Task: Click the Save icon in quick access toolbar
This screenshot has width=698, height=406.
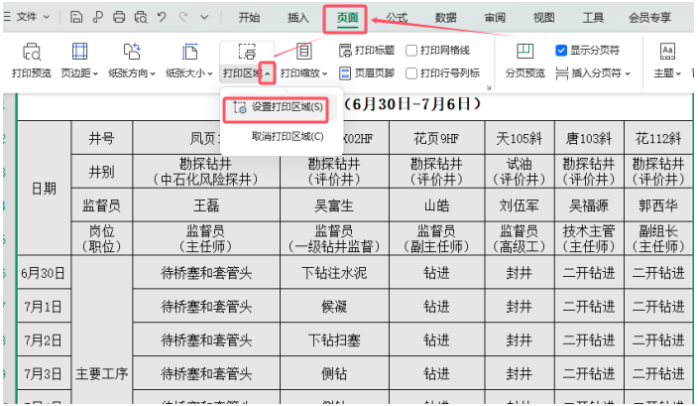Action: pos(77,17)
